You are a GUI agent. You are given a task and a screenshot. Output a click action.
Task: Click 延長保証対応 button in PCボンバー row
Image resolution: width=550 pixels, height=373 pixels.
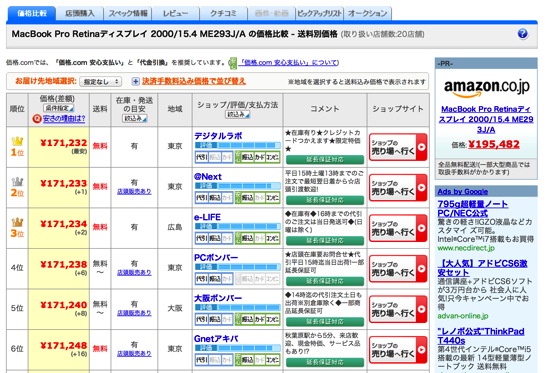tap(325, 281)
